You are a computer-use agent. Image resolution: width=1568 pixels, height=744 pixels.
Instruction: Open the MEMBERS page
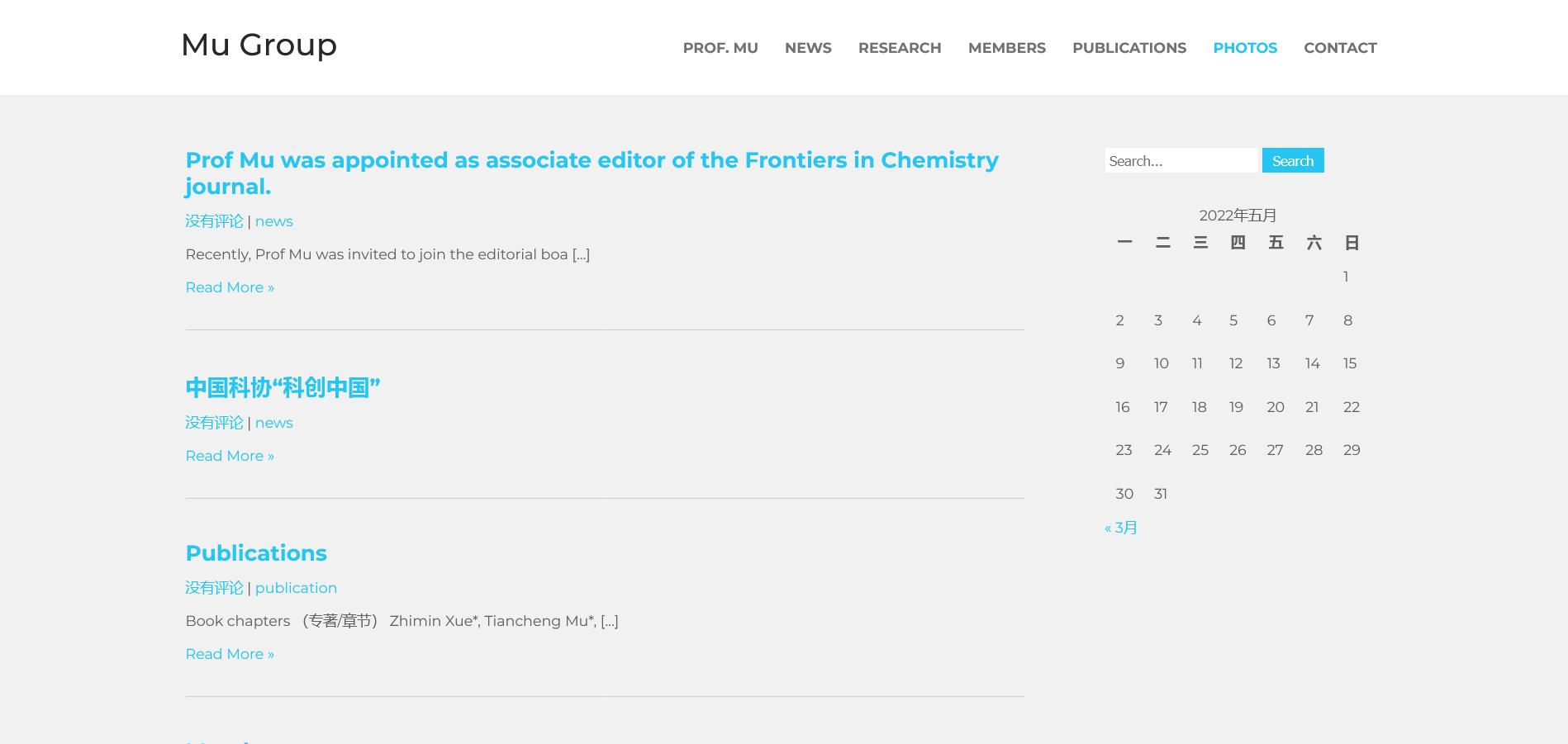coord(1006,48)
